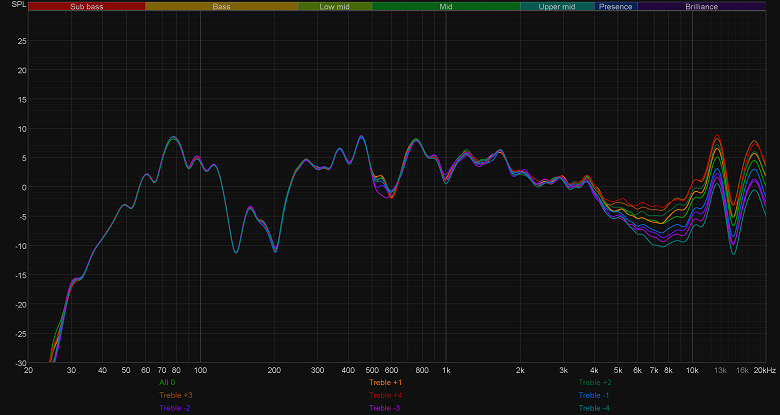
Task: Click the 15 dB value on the vertical axis
Action: (x=21, y=100)
